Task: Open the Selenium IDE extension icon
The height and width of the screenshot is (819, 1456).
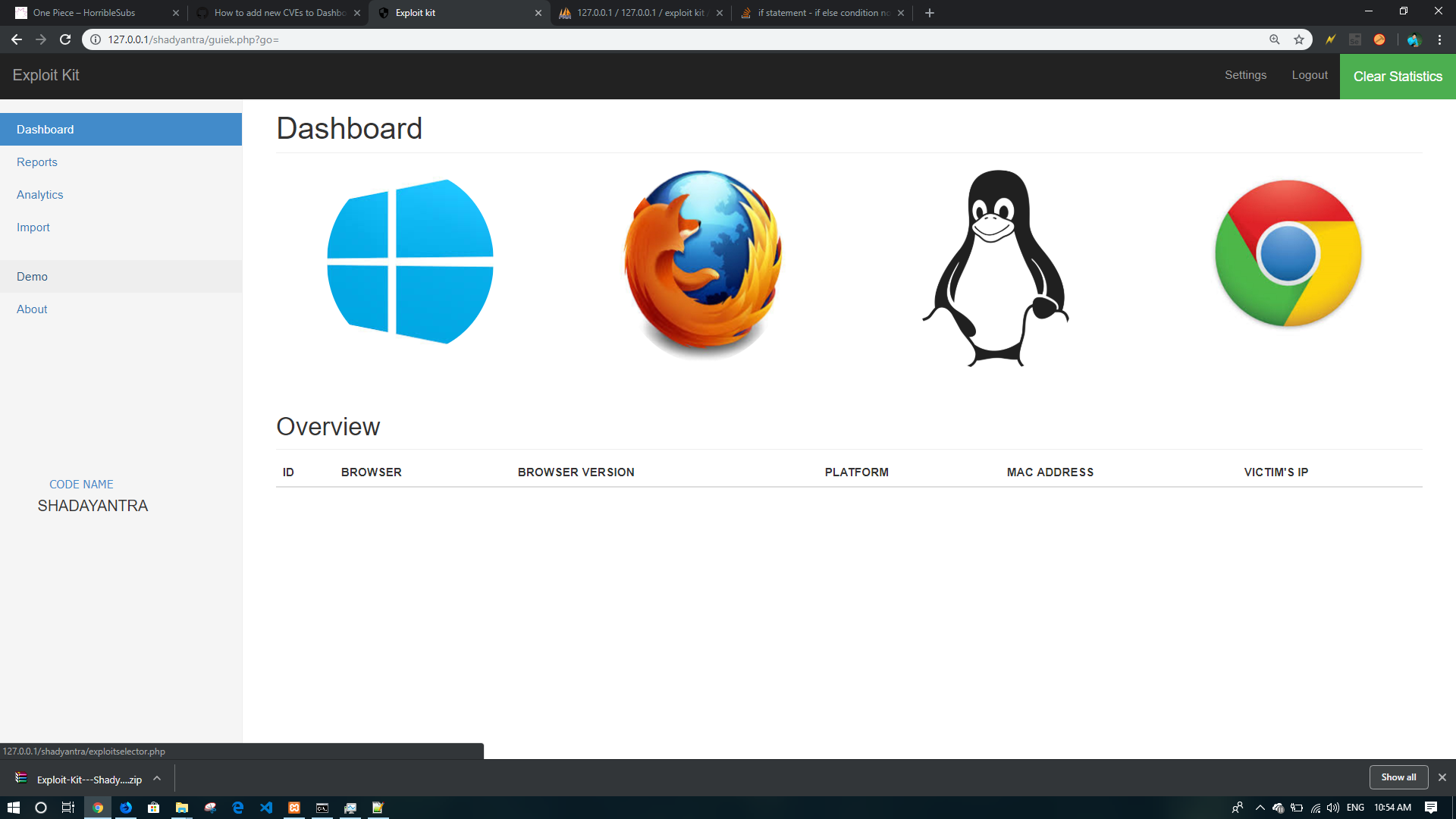Action: coord(1355,39)
